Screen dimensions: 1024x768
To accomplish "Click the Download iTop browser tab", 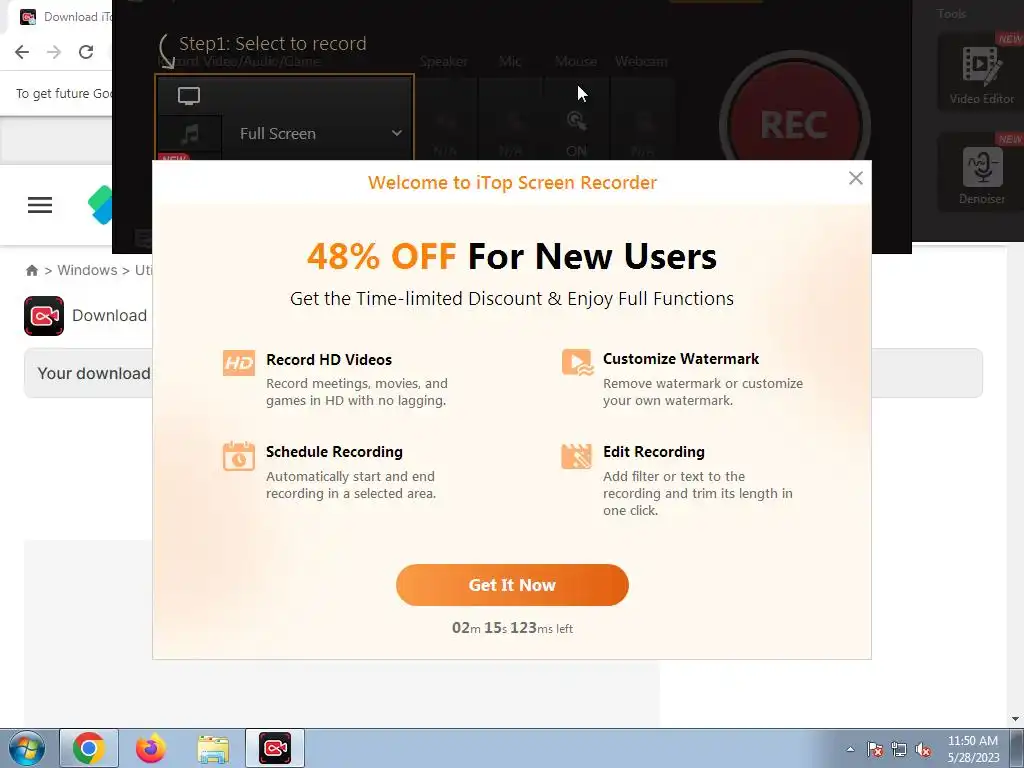I will pyautogui.click(x=64, y=17).
